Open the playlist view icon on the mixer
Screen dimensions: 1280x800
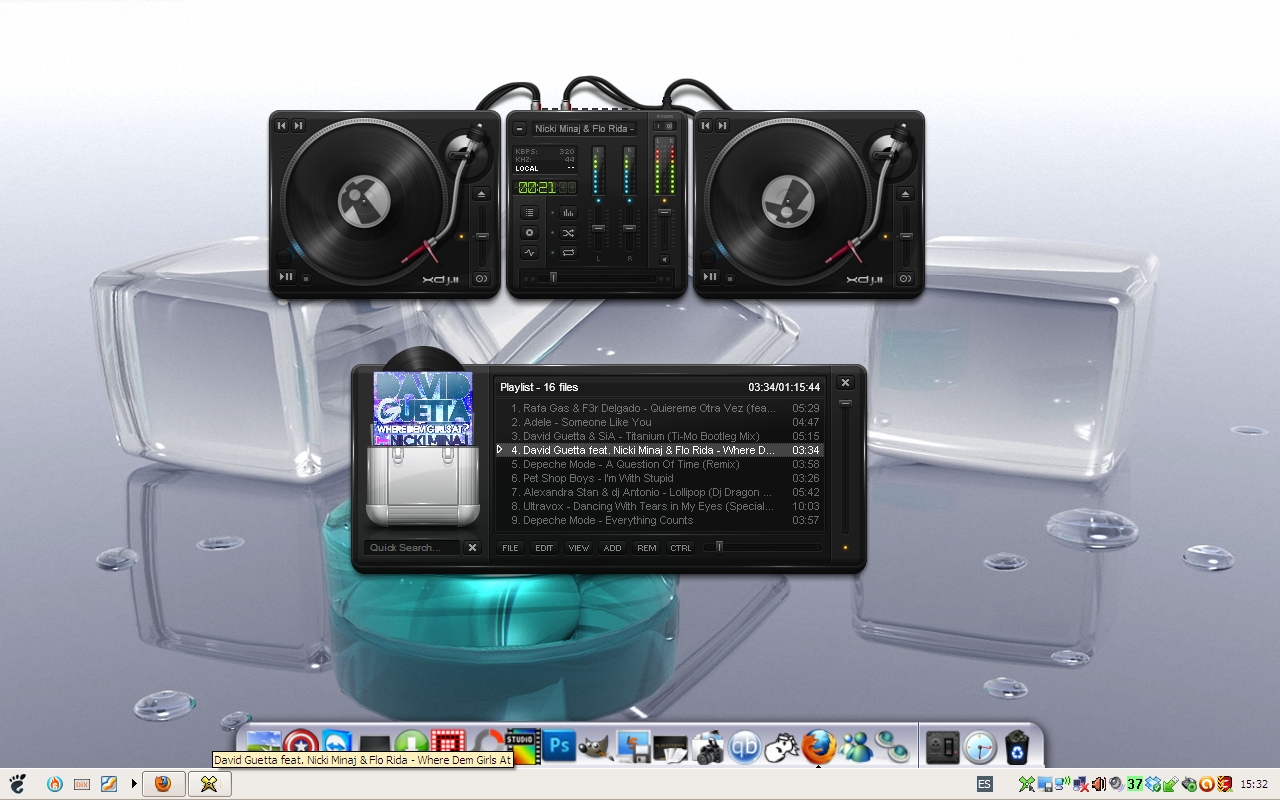(x=530, y=212)
